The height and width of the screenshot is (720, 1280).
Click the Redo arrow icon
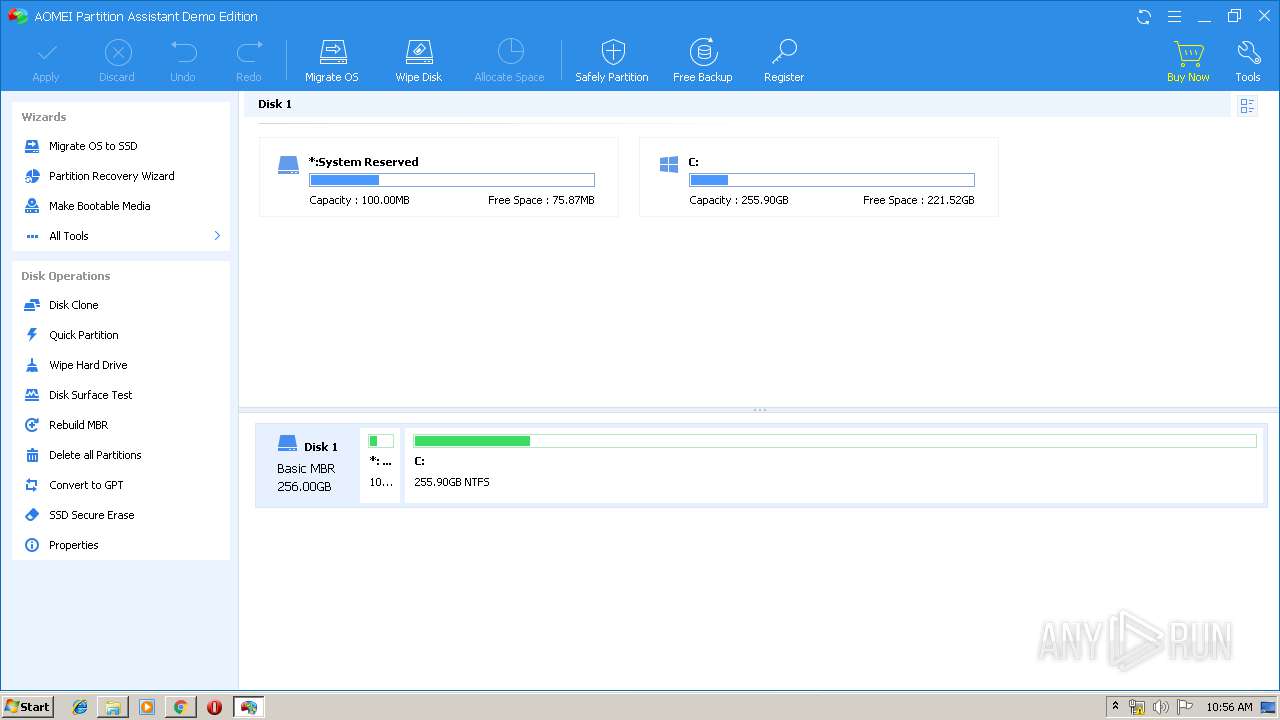249,52
